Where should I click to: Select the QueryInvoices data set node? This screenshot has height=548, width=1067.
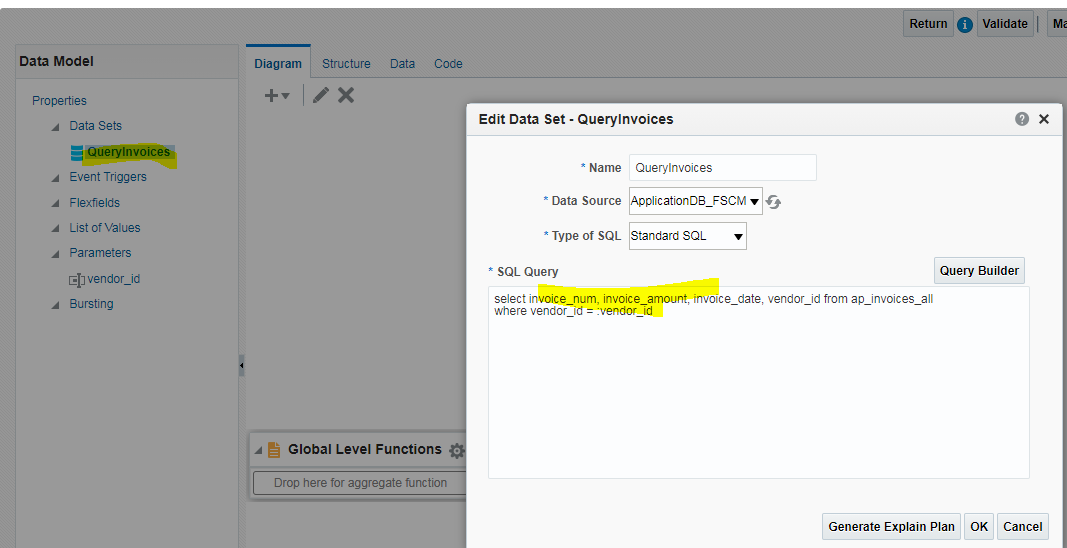point(127,152)
